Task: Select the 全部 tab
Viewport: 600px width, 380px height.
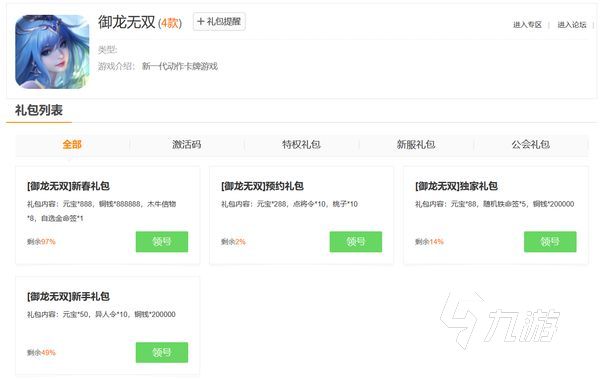Action: [72, 145]
